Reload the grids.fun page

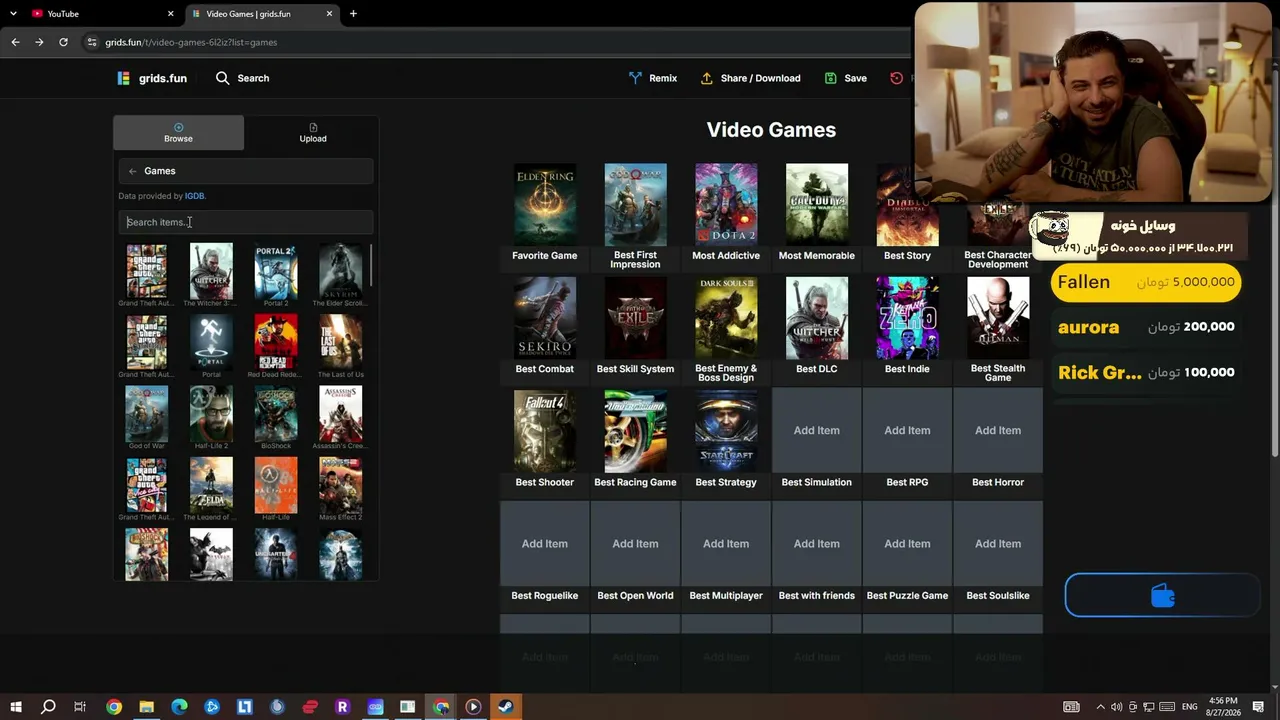click(63, 42)
